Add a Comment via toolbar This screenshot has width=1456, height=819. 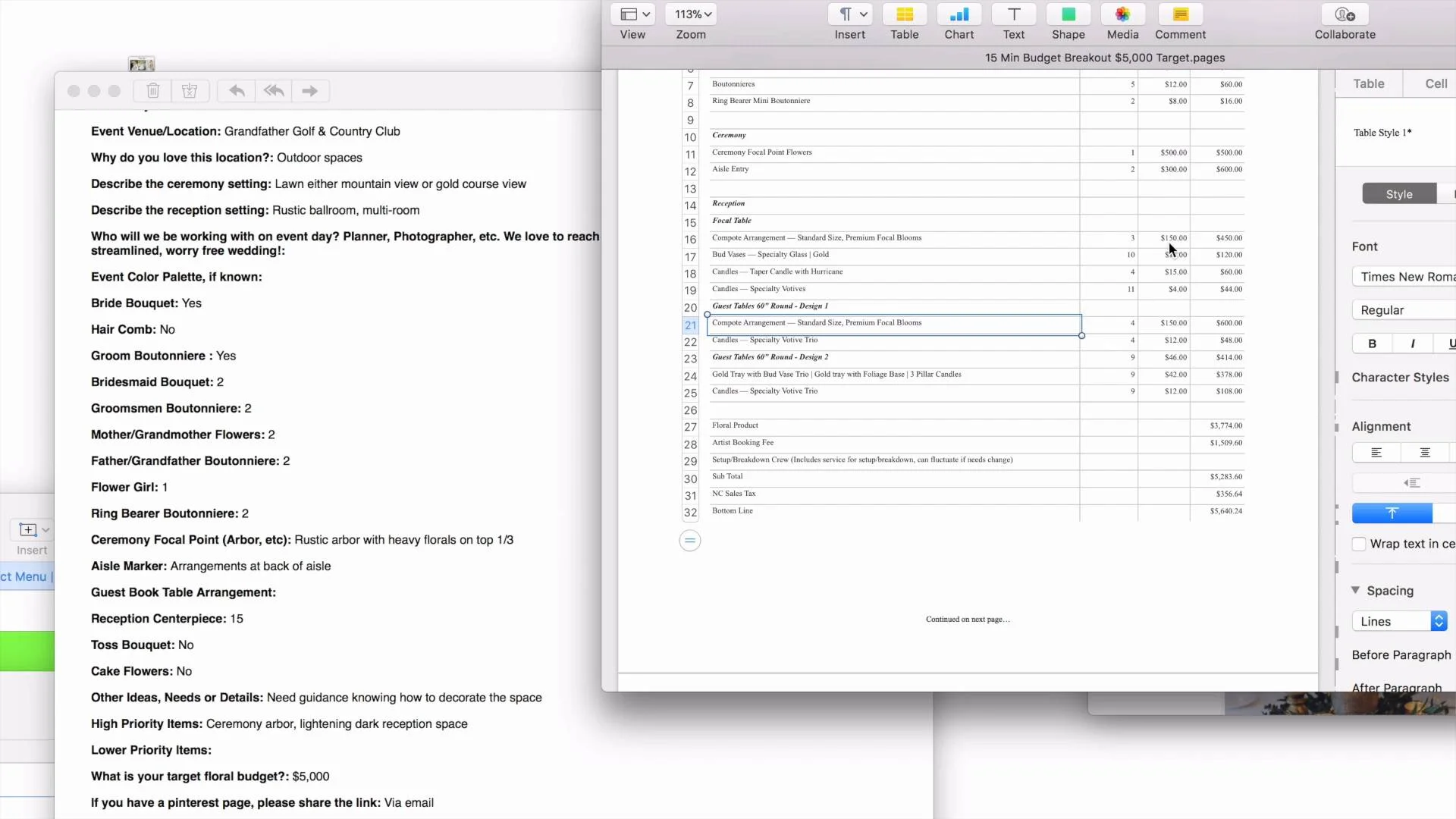point(1180,14)
